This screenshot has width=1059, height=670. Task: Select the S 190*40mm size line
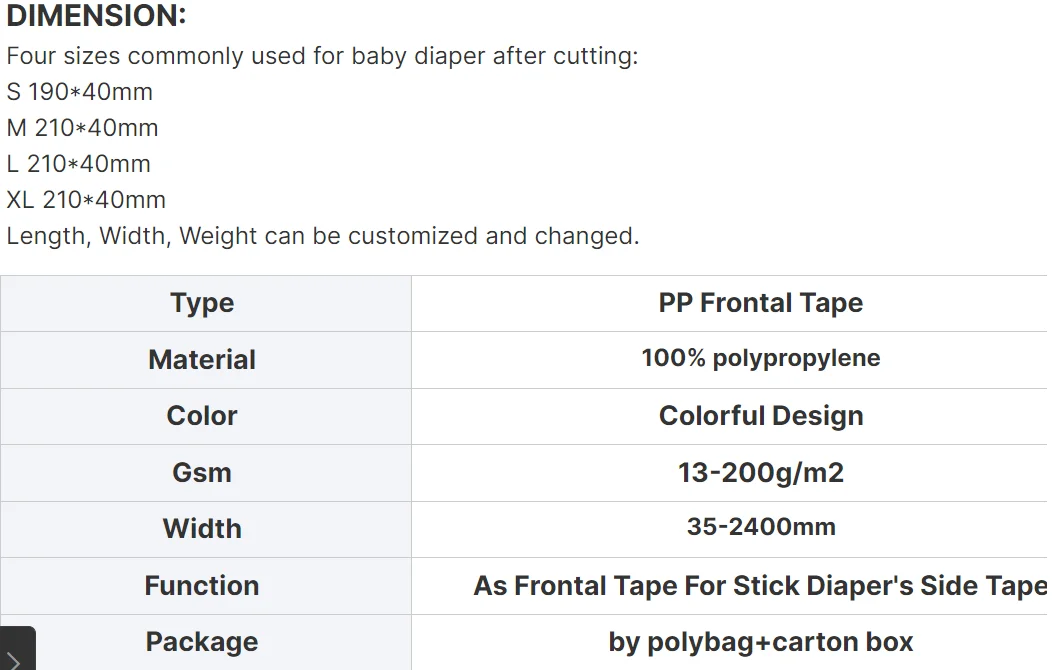point(80,92)
